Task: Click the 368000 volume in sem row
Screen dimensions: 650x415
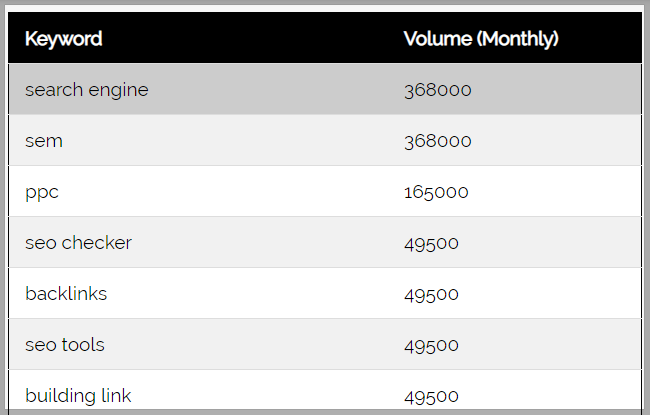Action: click(x=437, y=141)
